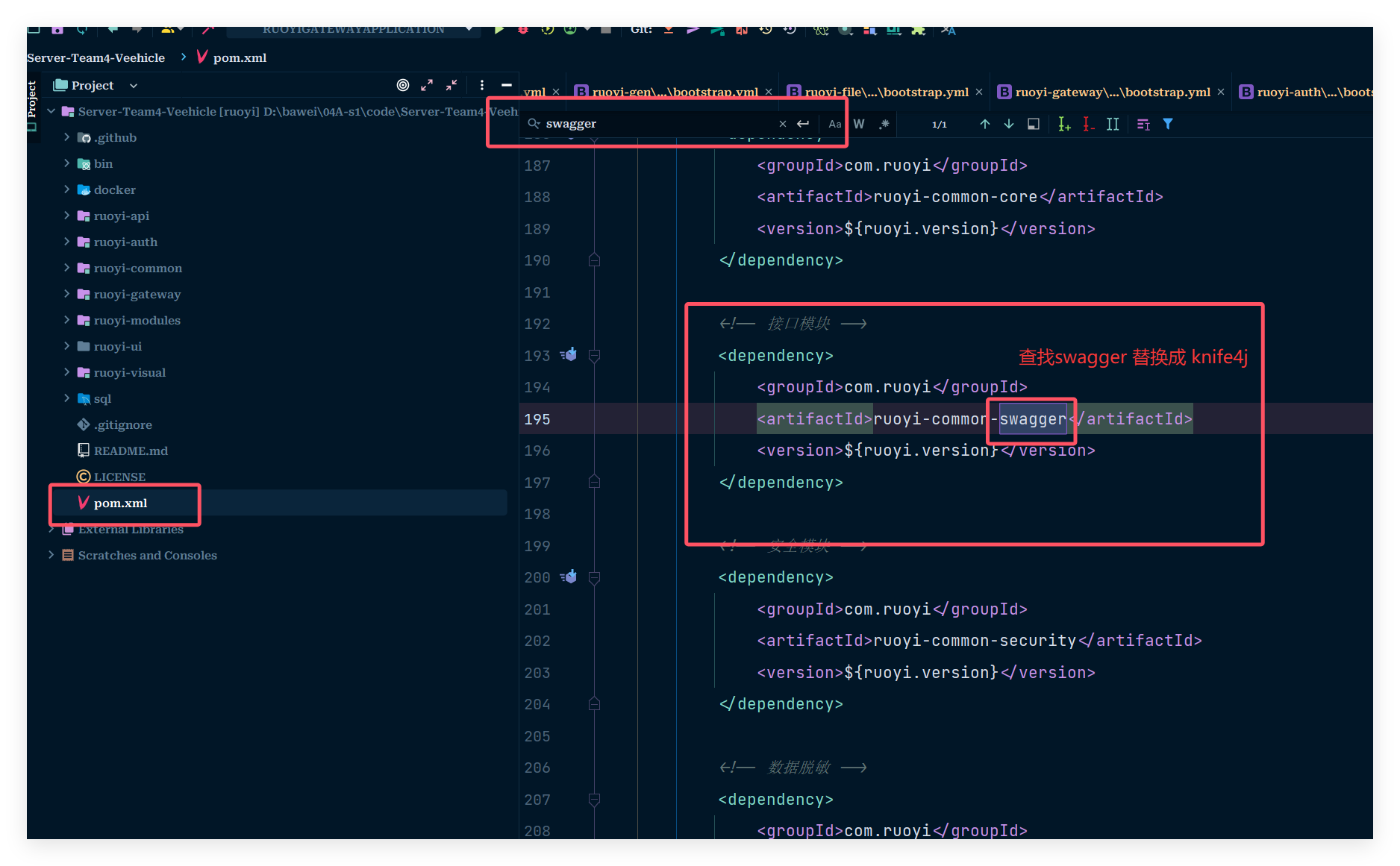Open README.md in project tree

click(131, 451)
